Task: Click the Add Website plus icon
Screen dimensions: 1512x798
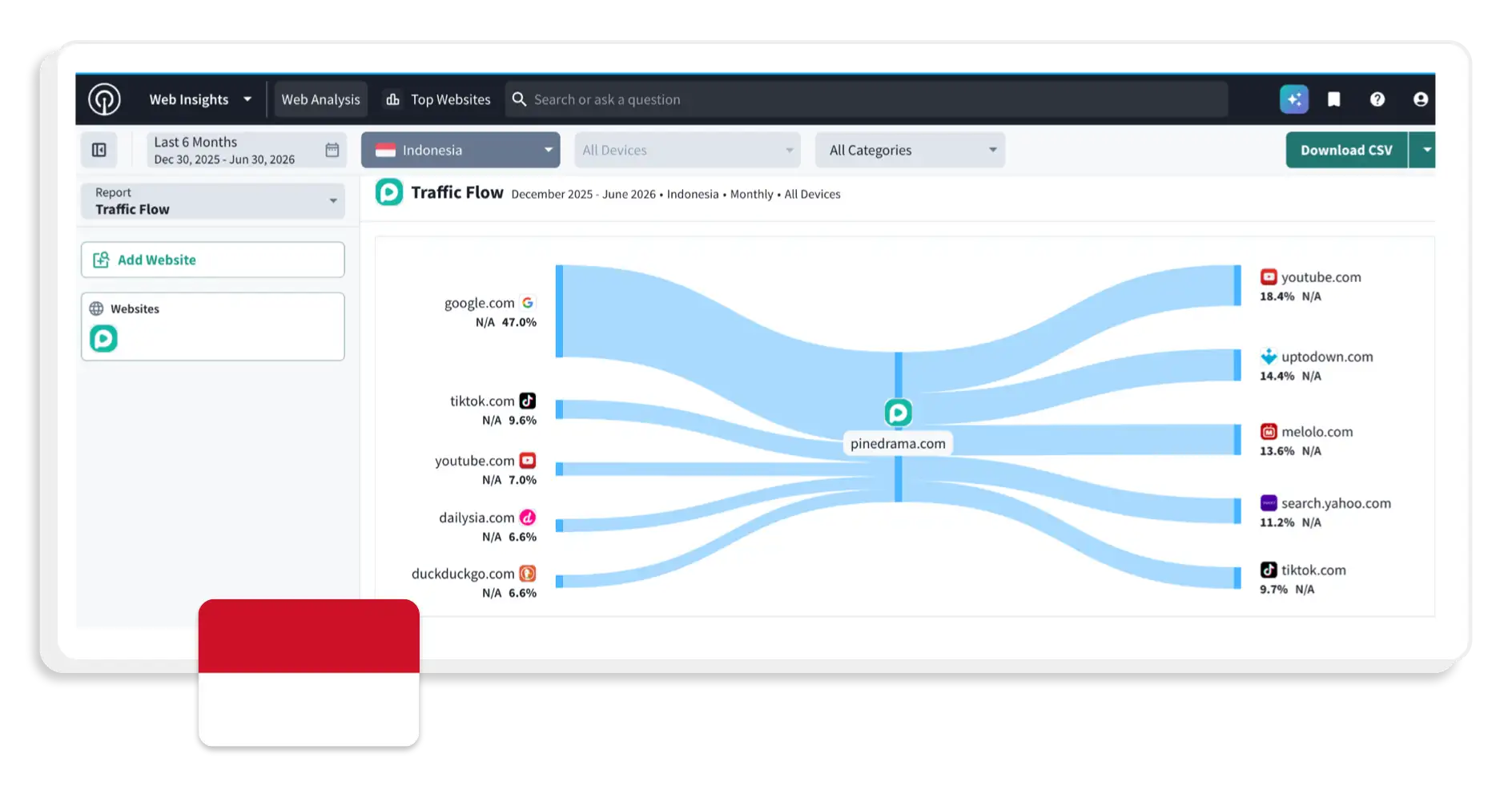Action: click(101, 260)
